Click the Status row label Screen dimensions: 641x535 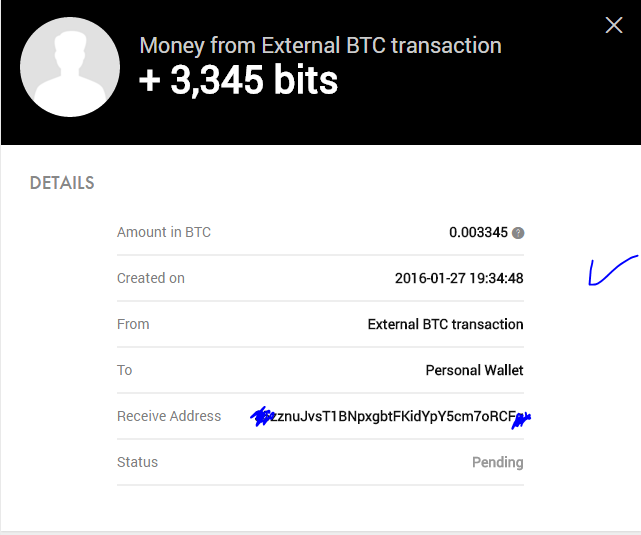pyautogui.click(x=137, y=462)
